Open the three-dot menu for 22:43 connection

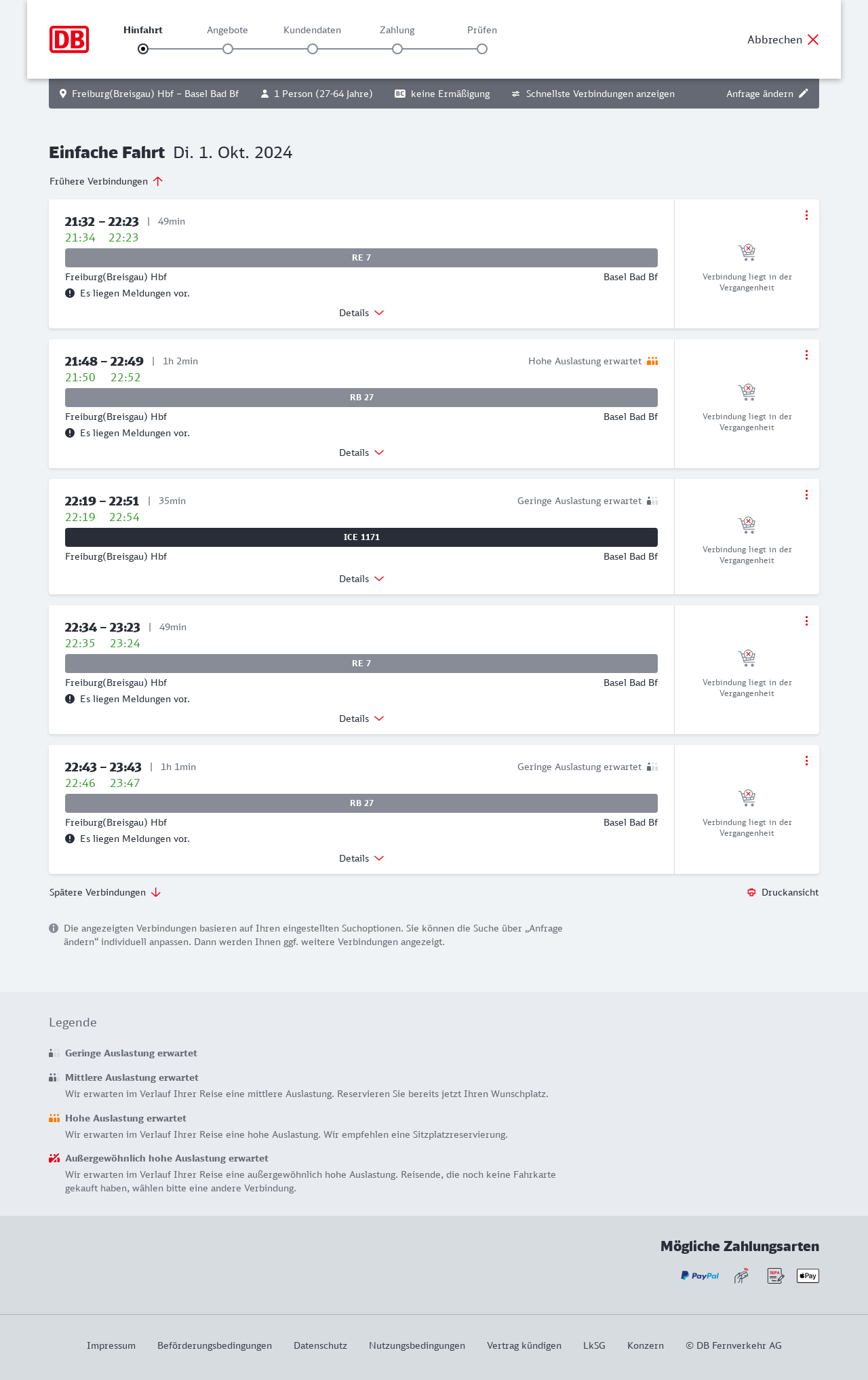click(x=806, y=761)
